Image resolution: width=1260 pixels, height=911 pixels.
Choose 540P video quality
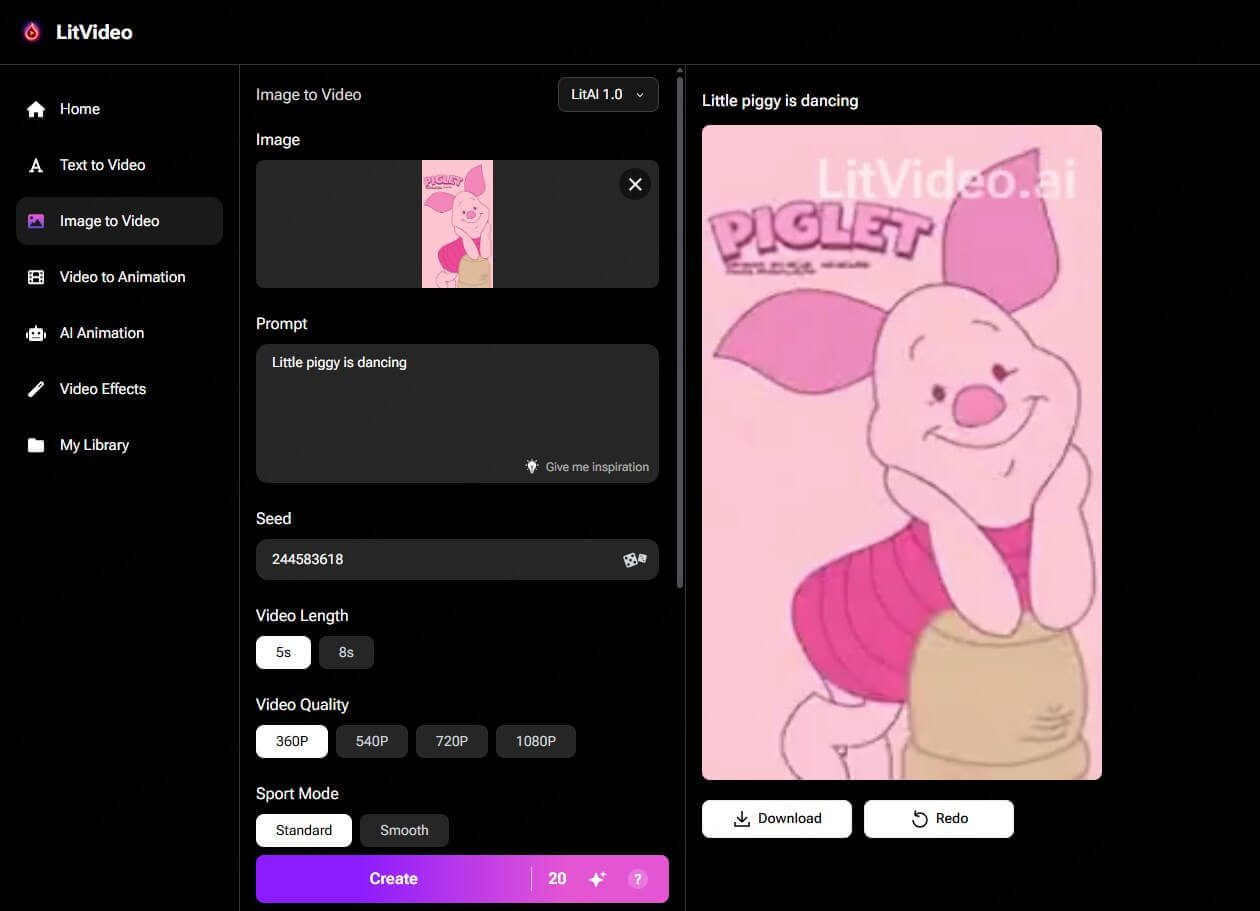coord(372,741)
